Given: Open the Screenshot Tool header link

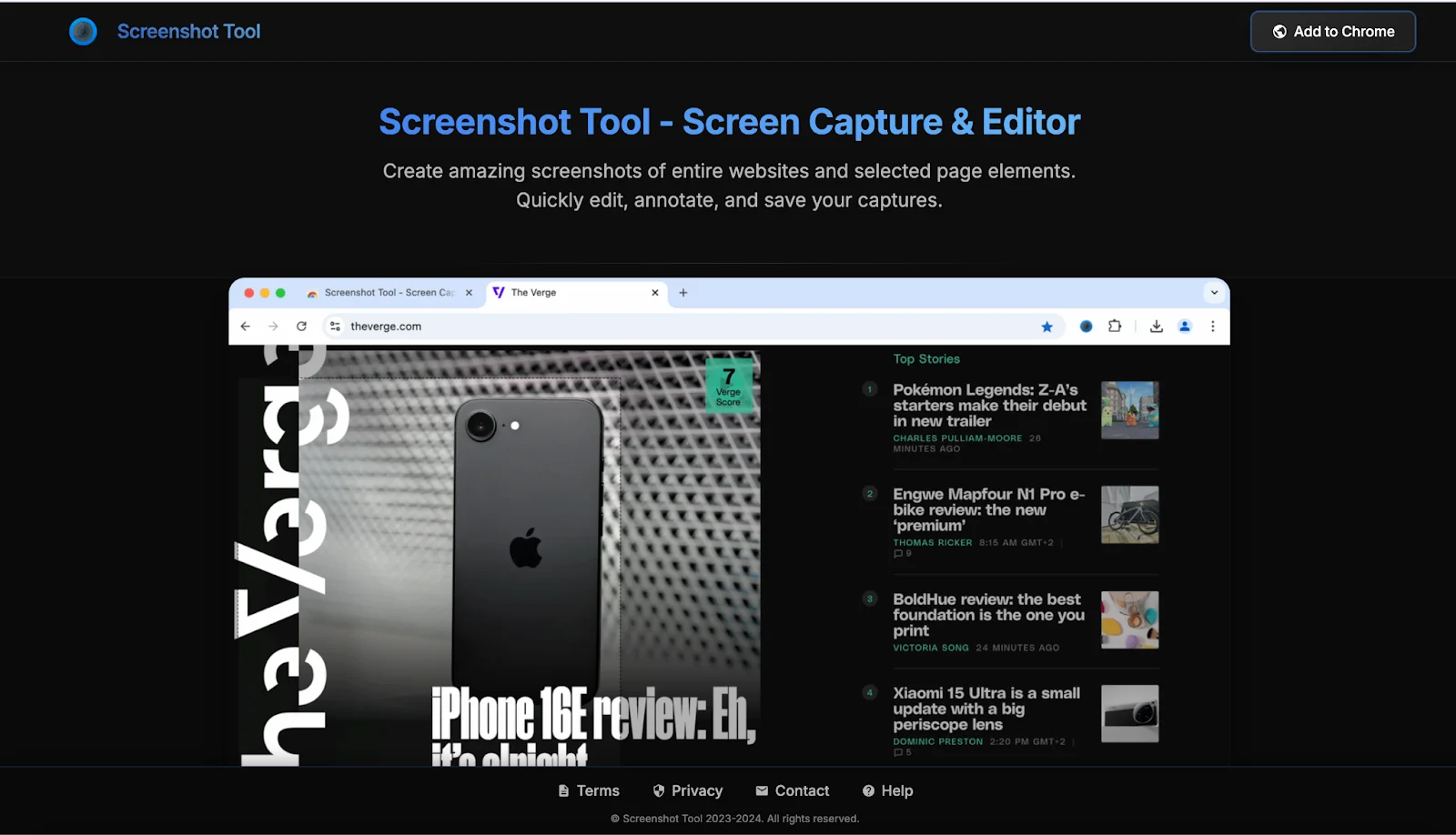Looking at the screenshot, I should (188, 32).
